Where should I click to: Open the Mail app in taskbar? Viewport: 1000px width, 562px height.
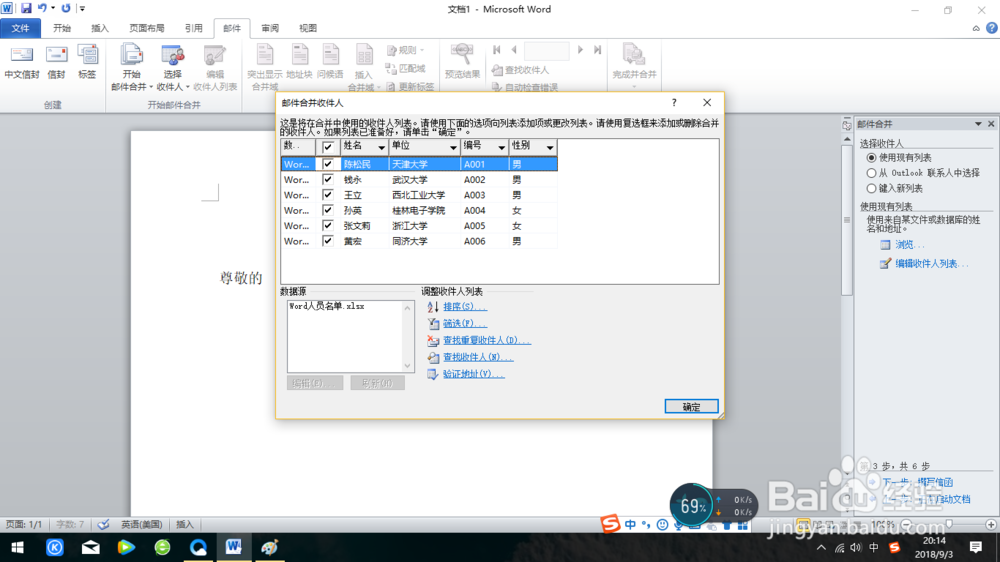pyautogui.click(x=91, y=547)
